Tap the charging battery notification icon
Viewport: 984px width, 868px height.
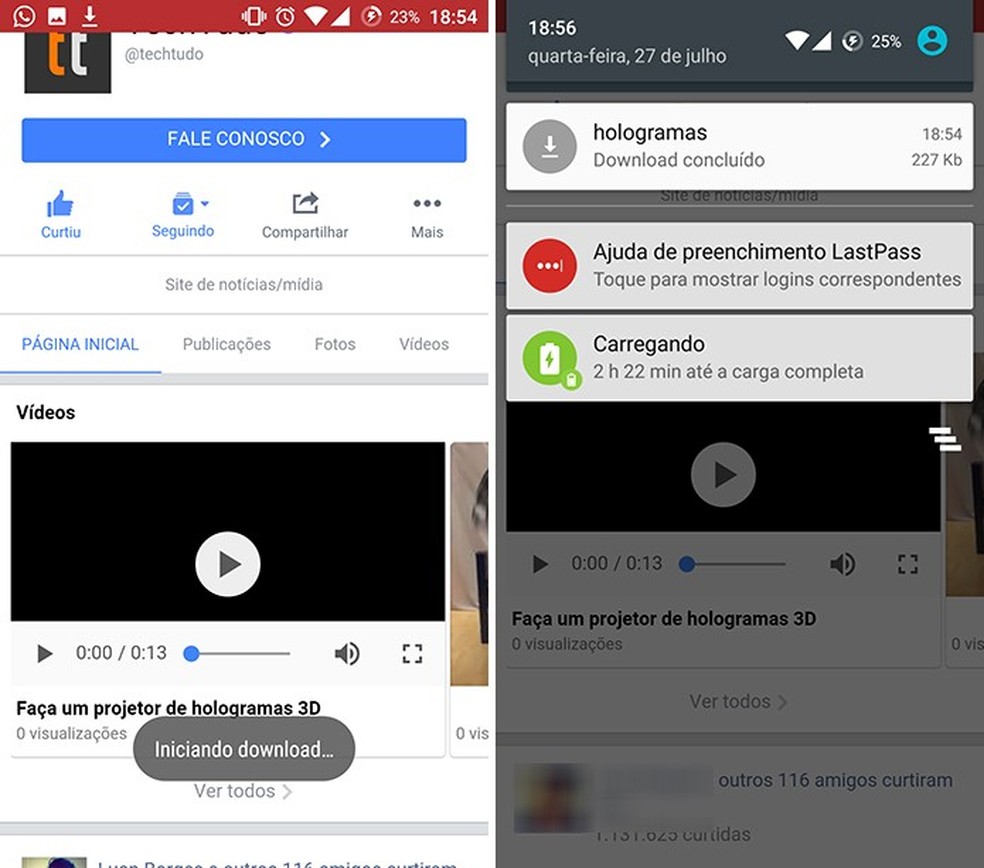(x=550, y=357)
